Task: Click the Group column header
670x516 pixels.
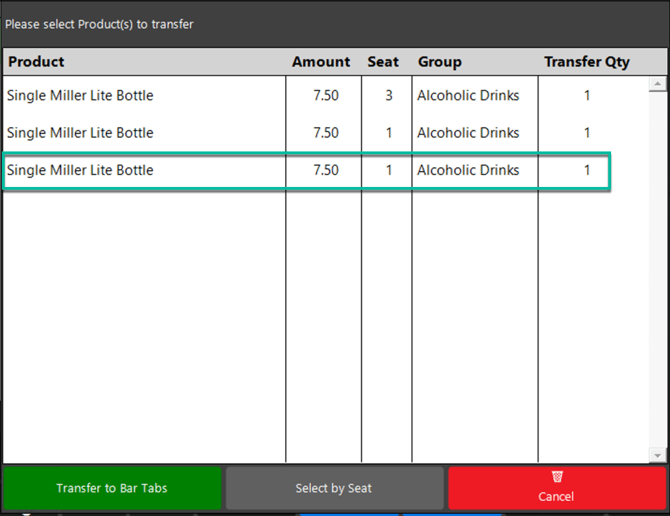Action: tap(440, 62)
